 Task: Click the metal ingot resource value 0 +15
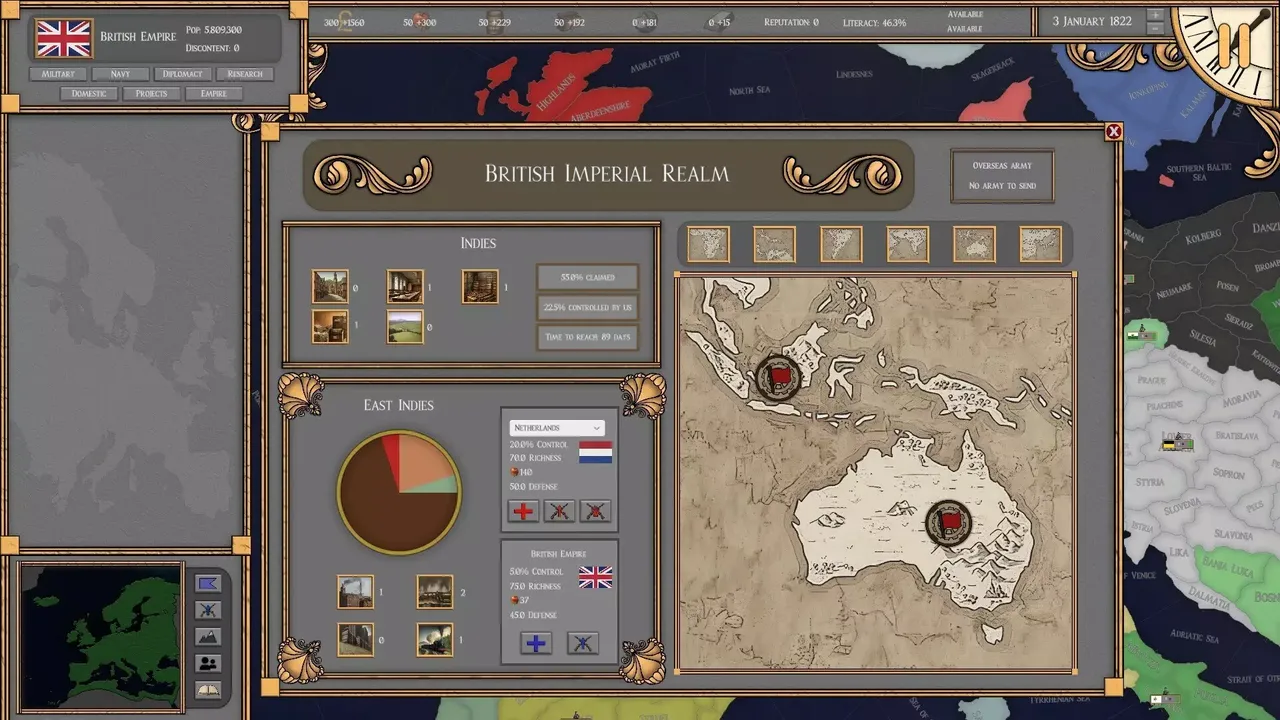719,22
